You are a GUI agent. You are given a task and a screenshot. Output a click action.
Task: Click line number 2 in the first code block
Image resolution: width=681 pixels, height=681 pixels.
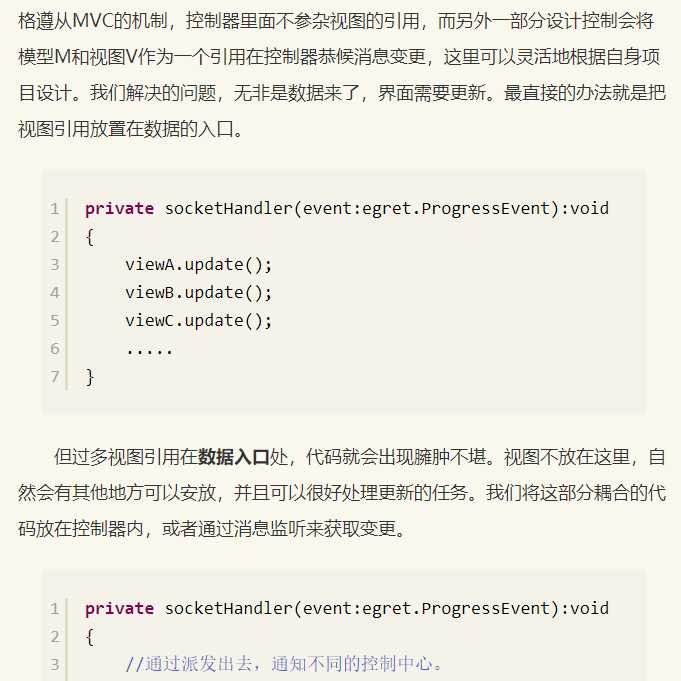(54, 237)
